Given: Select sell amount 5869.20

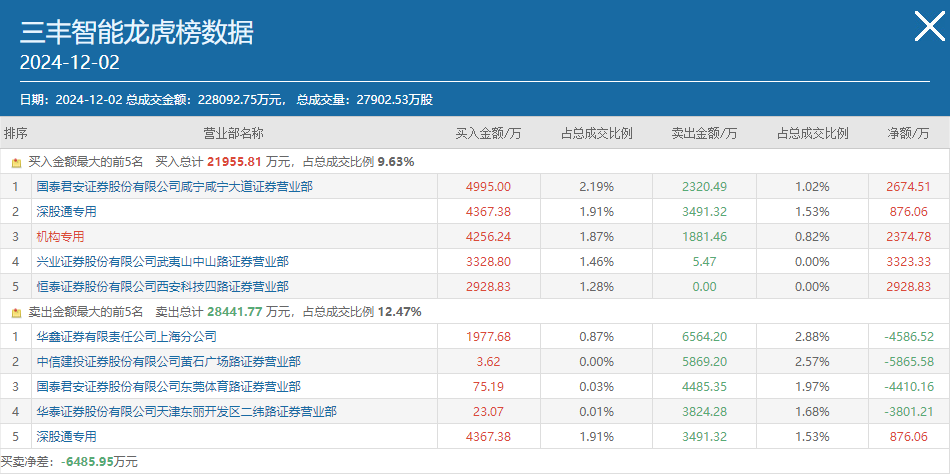Looking at the screenshot, I should [x=704, y=362].
